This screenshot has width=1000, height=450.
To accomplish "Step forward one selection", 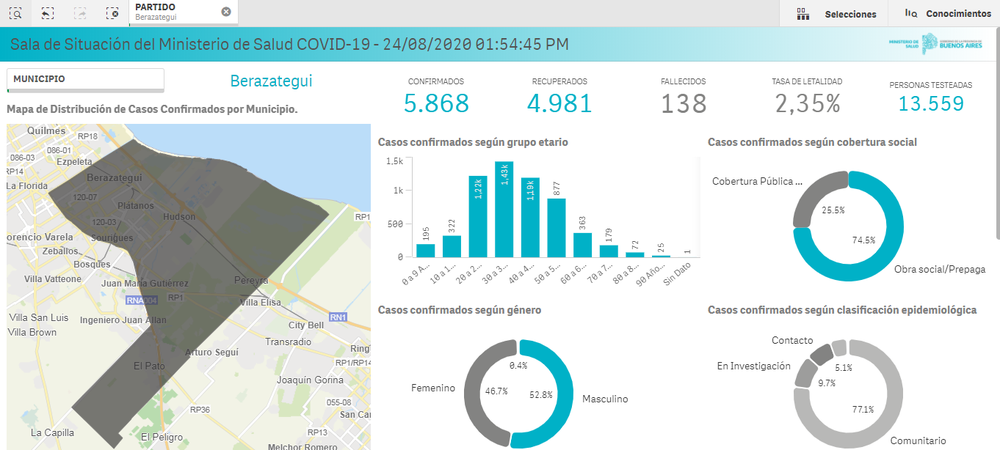I will click(81, 13).
